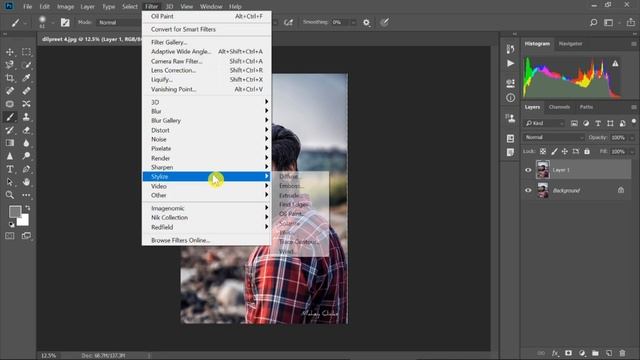Switch to the Navigator tab

pos(570,44)
